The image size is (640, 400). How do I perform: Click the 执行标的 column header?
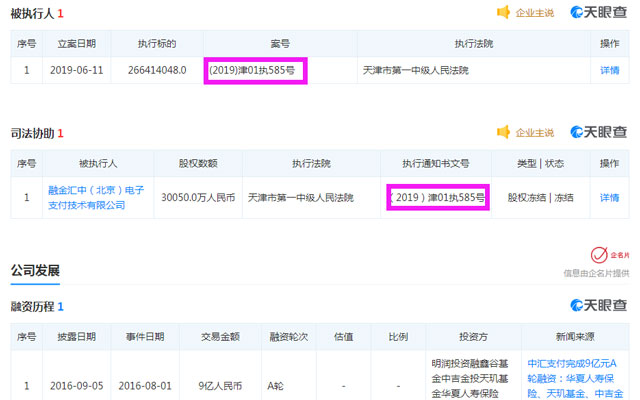point(157,43)
